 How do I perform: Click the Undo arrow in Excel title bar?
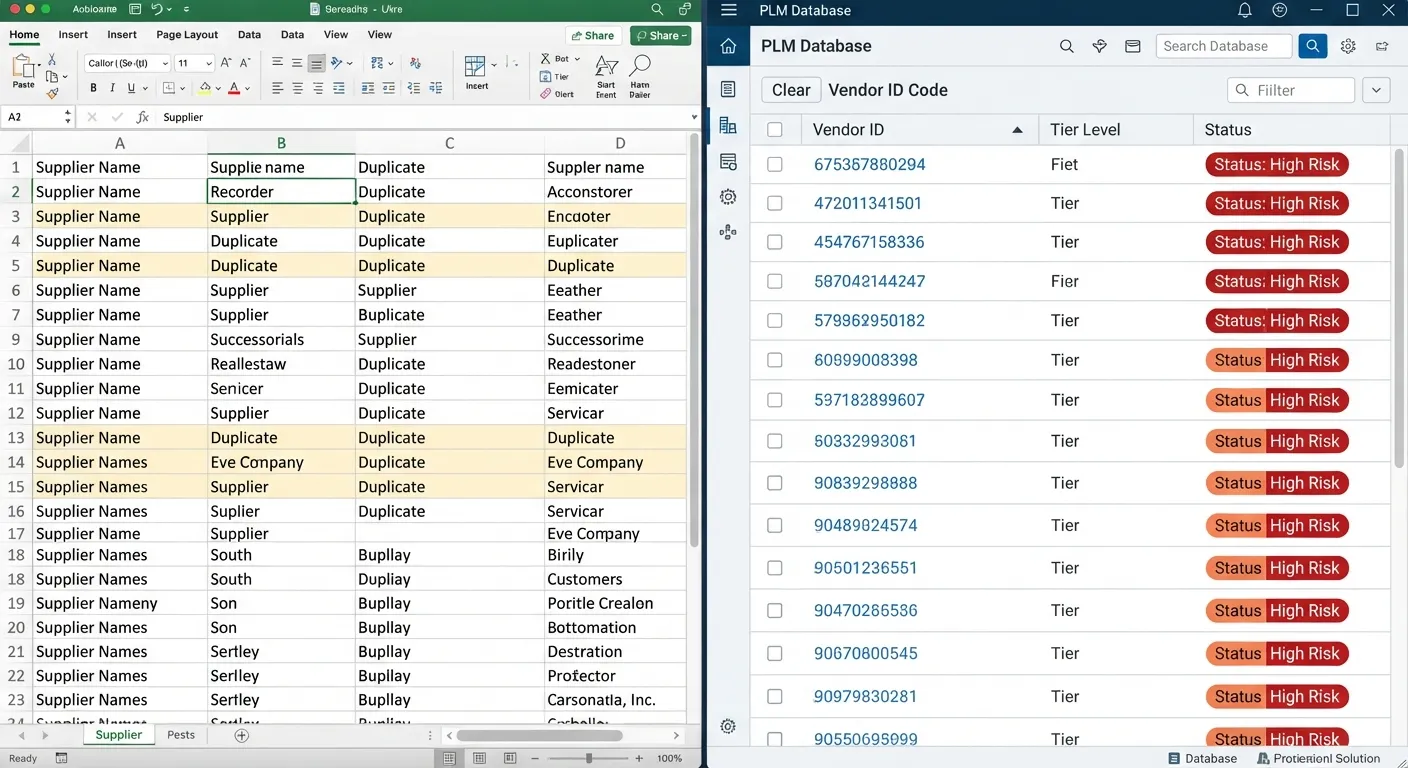click(157, 9)
